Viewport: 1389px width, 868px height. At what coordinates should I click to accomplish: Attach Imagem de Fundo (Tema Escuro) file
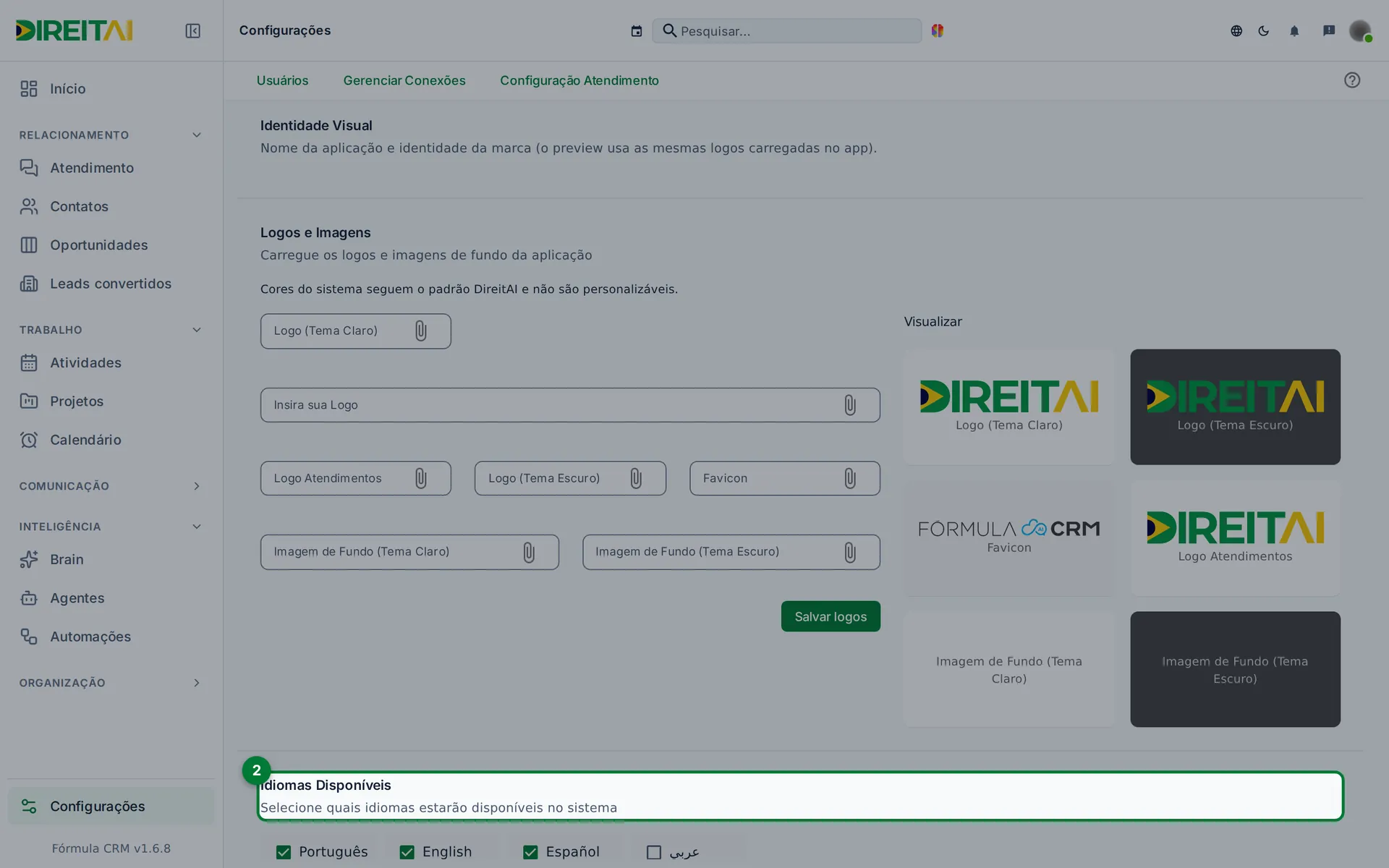[x=850, y=552]
